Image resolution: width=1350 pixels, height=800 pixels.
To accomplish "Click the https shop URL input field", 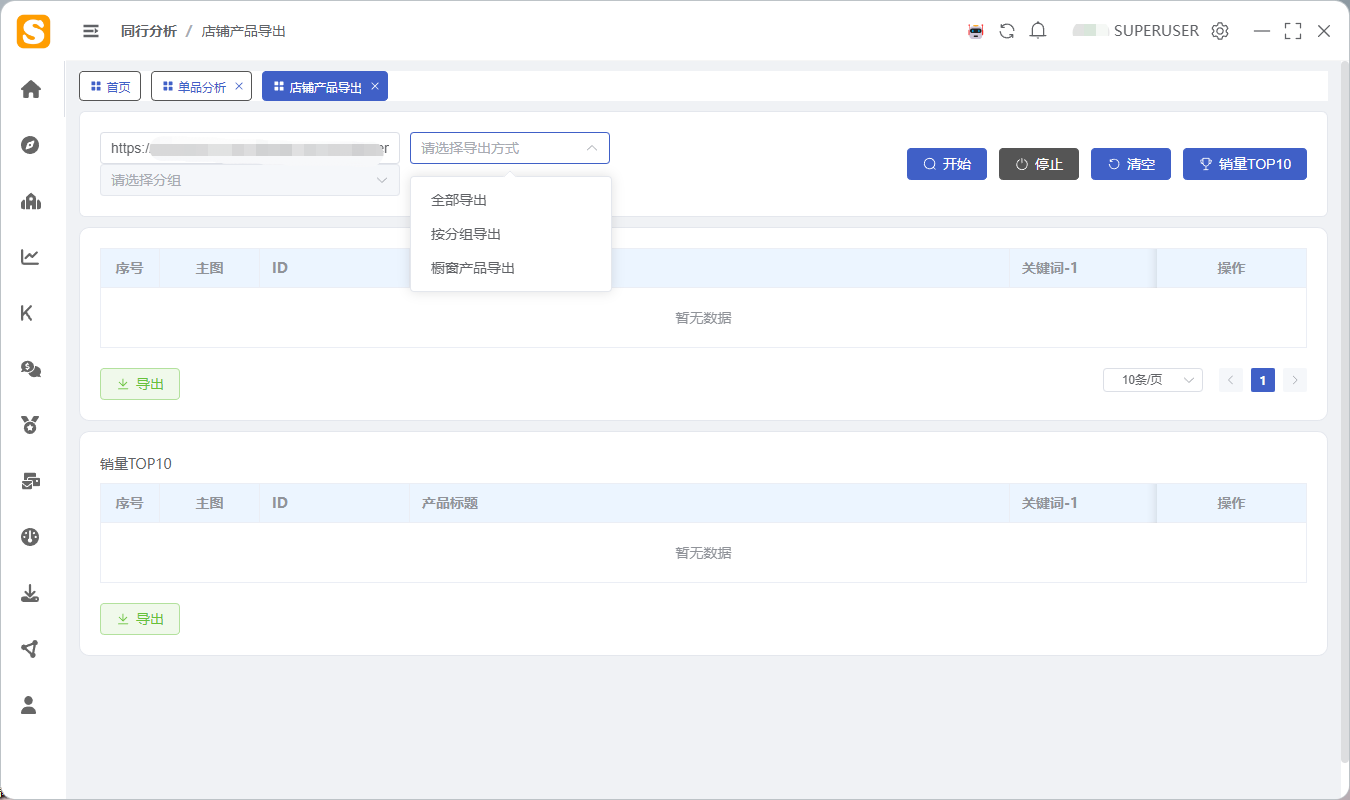I will tap(250, 148).
